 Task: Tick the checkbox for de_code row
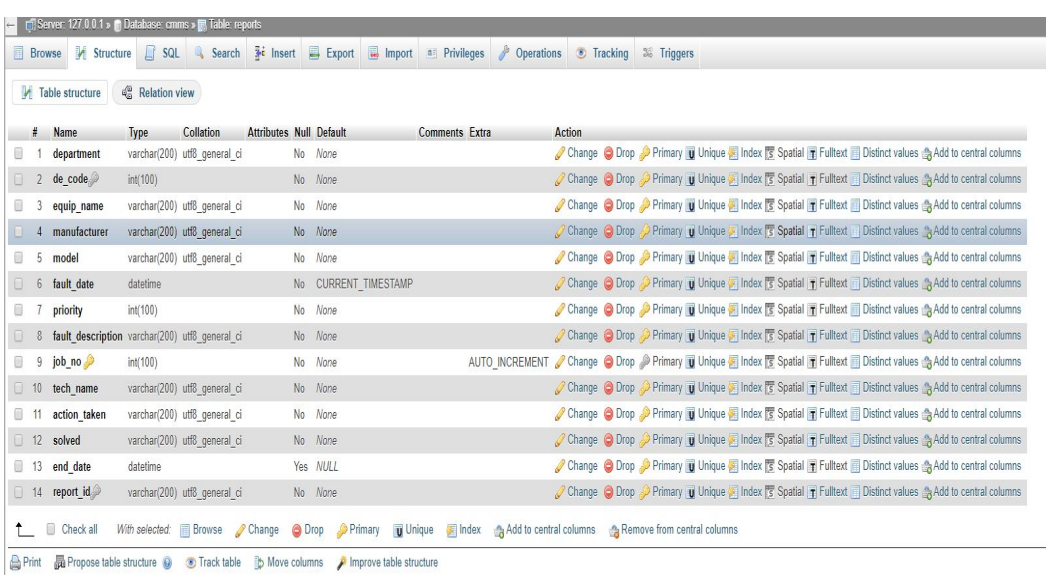click(19, 179)
